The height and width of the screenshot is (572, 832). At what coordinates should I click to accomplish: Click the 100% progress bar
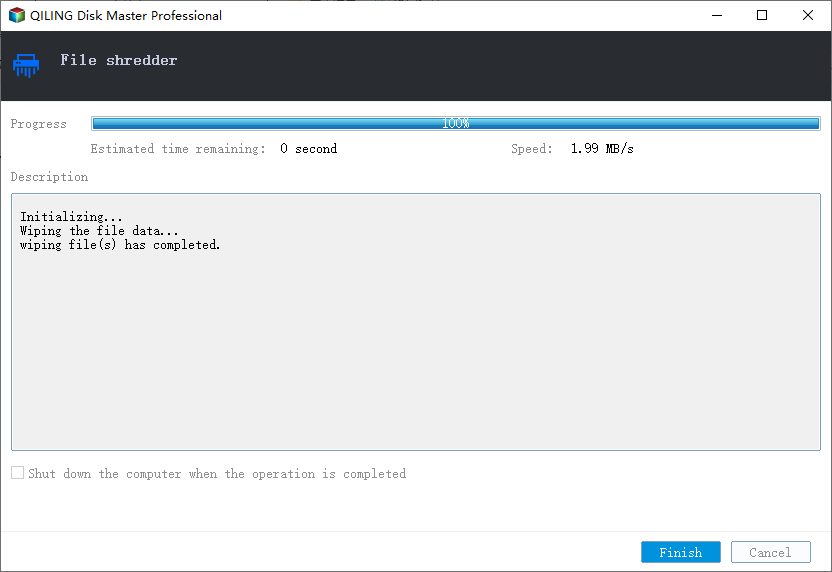tap(456, 124)
